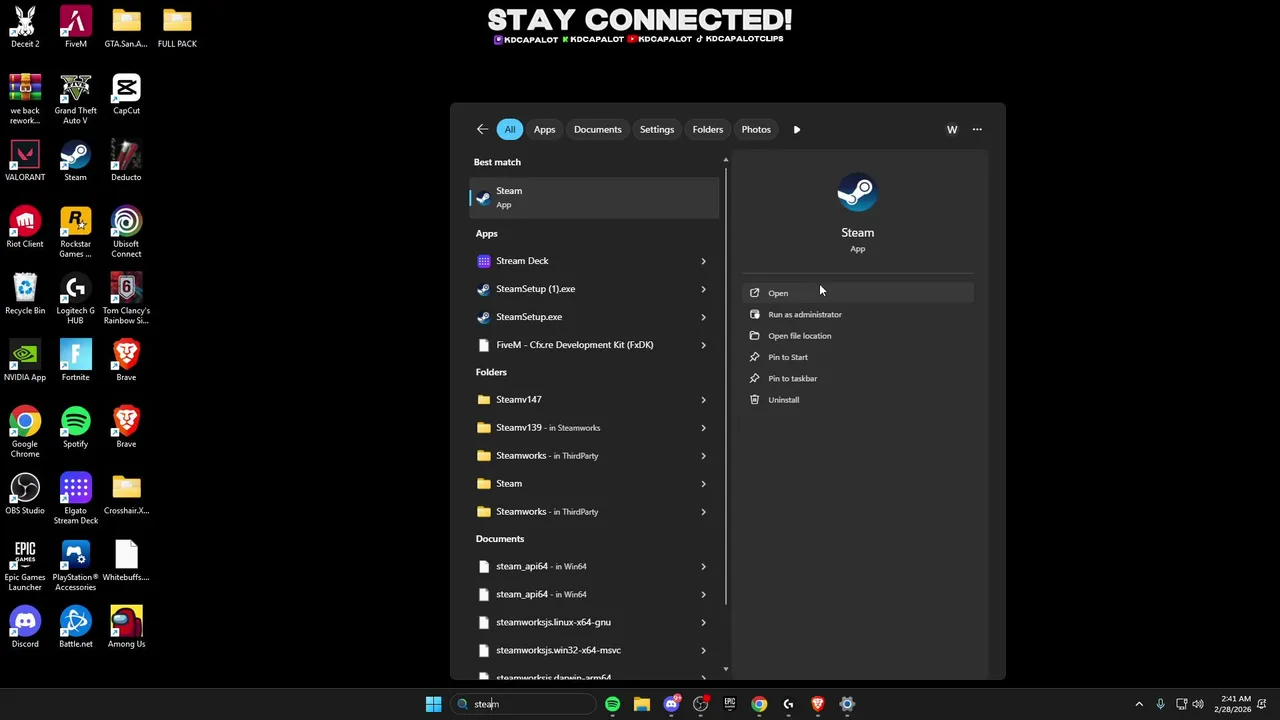1280x720 pixels.
Task: Open the search options ellipsis menu
Action: click(x=977, y=129)
